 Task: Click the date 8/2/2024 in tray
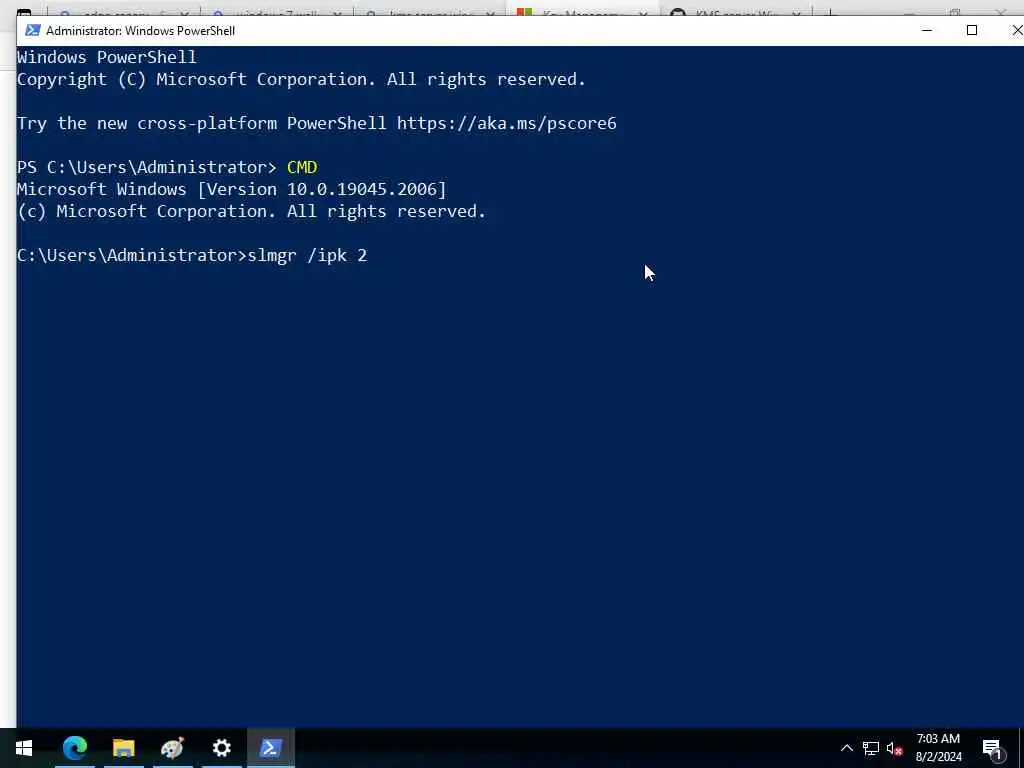pos(938,757)
